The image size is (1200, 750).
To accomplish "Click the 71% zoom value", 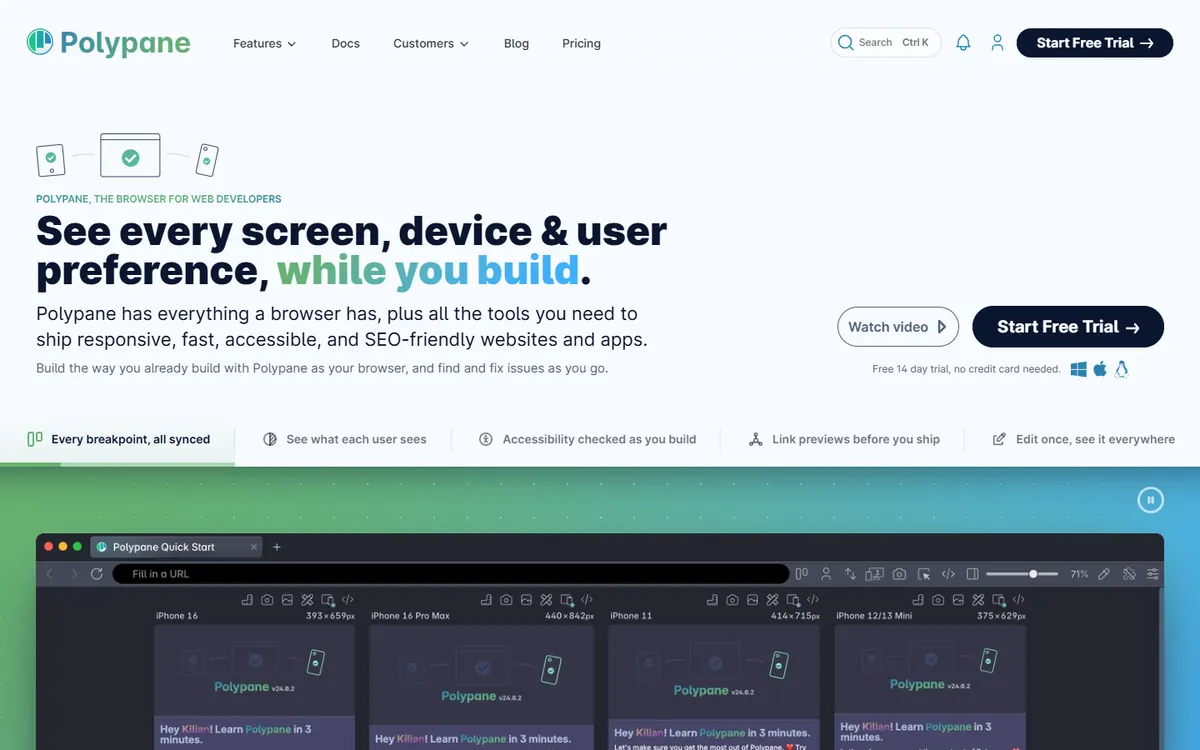I will click(x=1079, y=574).
